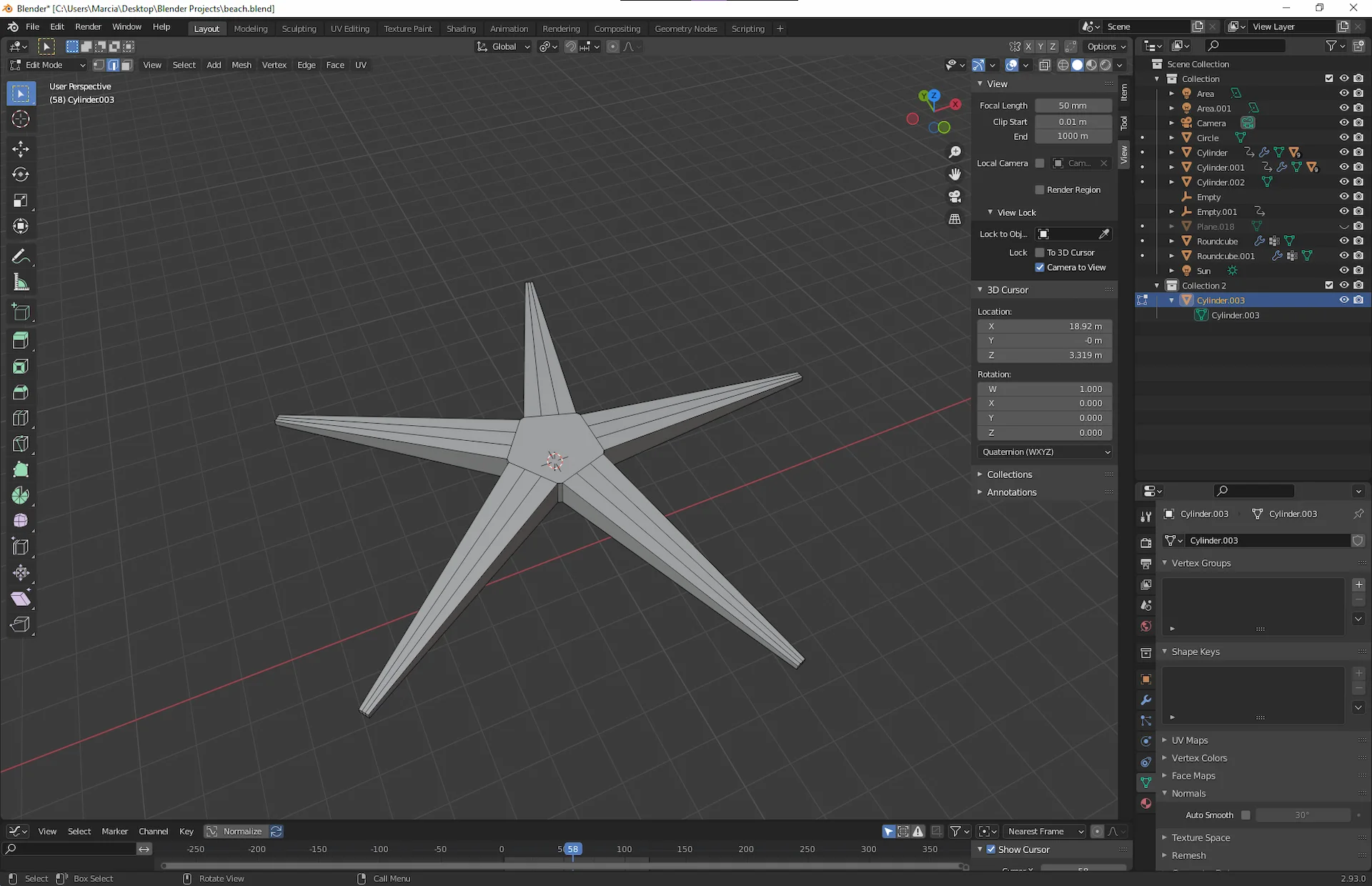Viewport: 1372px width, 886px height.
Task: Open the Mesh menu
Action: [x=241, y=65]
